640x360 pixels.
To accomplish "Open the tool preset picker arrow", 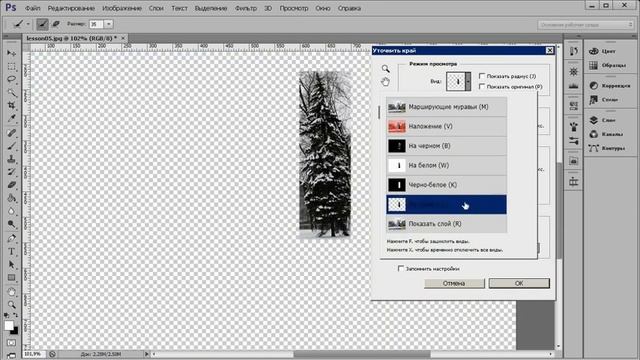I will click(28, 24).
